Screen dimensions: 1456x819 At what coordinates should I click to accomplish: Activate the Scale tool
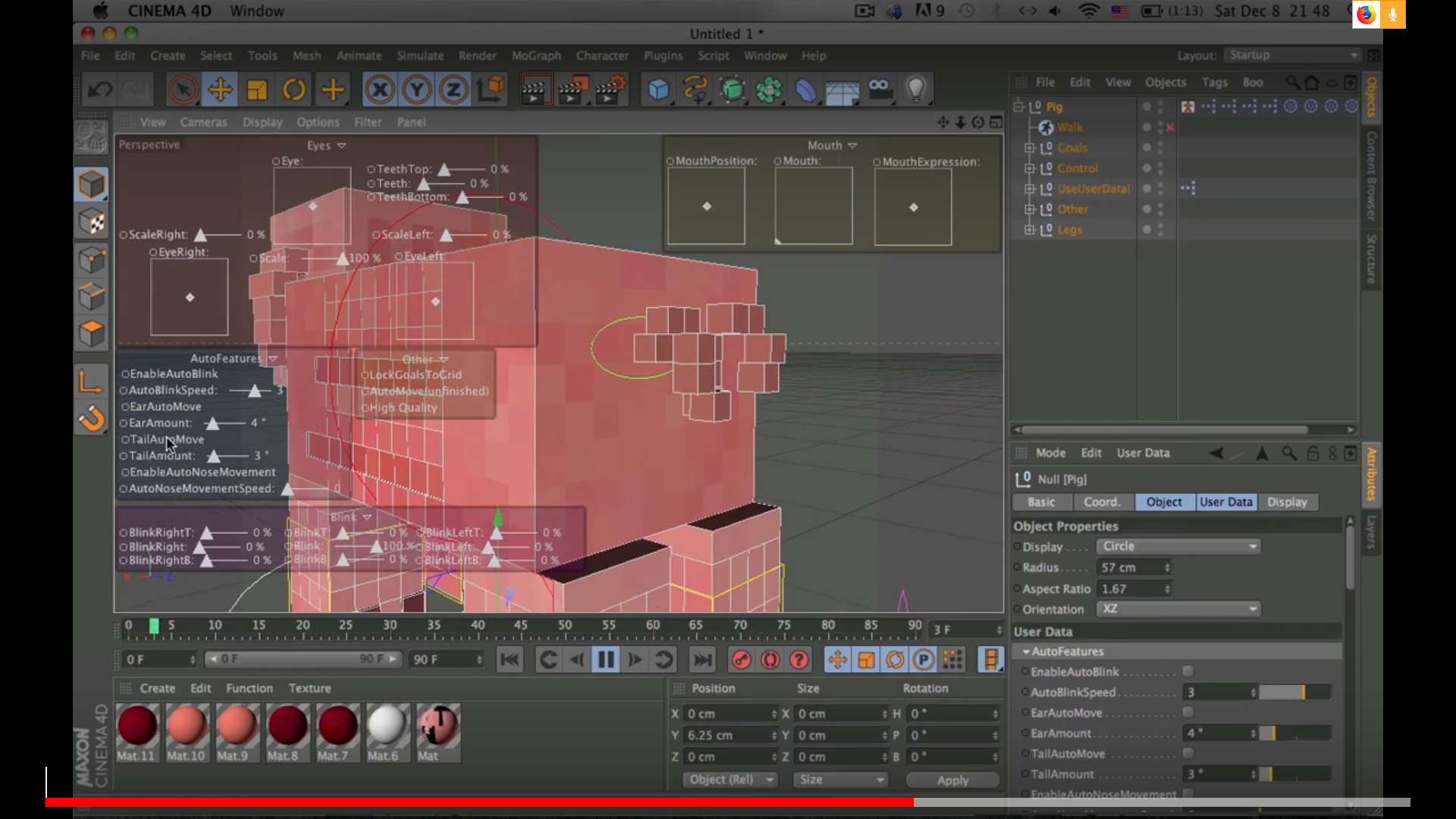257,89
